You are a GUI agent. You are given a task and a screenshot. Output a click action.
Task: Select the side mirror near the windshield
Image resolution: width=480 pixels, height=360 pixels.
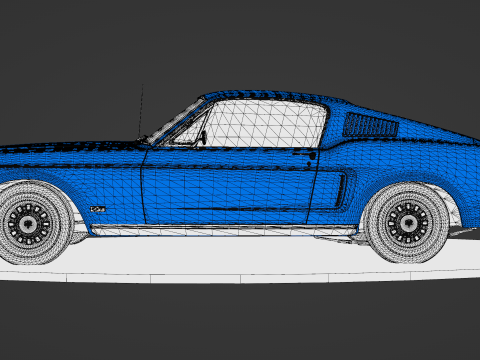(203, 137)
